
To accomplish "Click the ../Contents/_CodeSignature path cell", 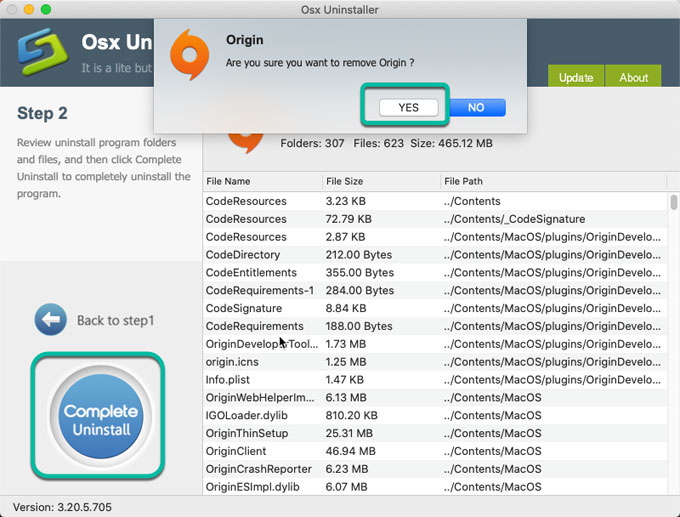I will pyautogui.click(x=514, y=219).
